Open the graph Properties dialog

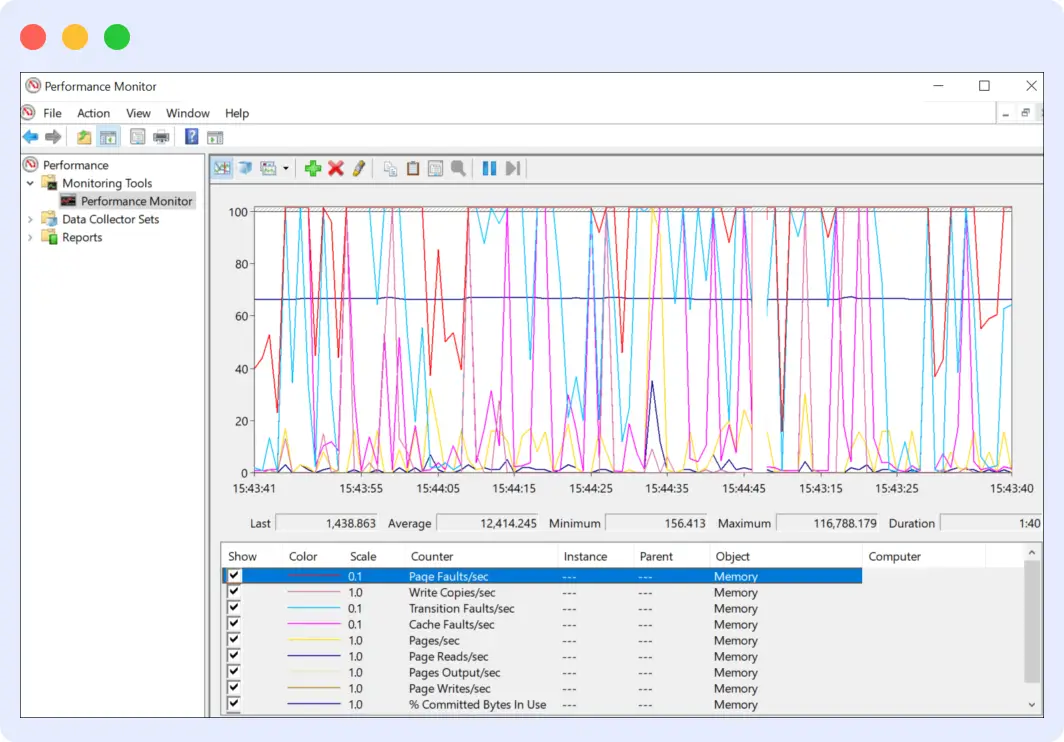coord(436,168)
